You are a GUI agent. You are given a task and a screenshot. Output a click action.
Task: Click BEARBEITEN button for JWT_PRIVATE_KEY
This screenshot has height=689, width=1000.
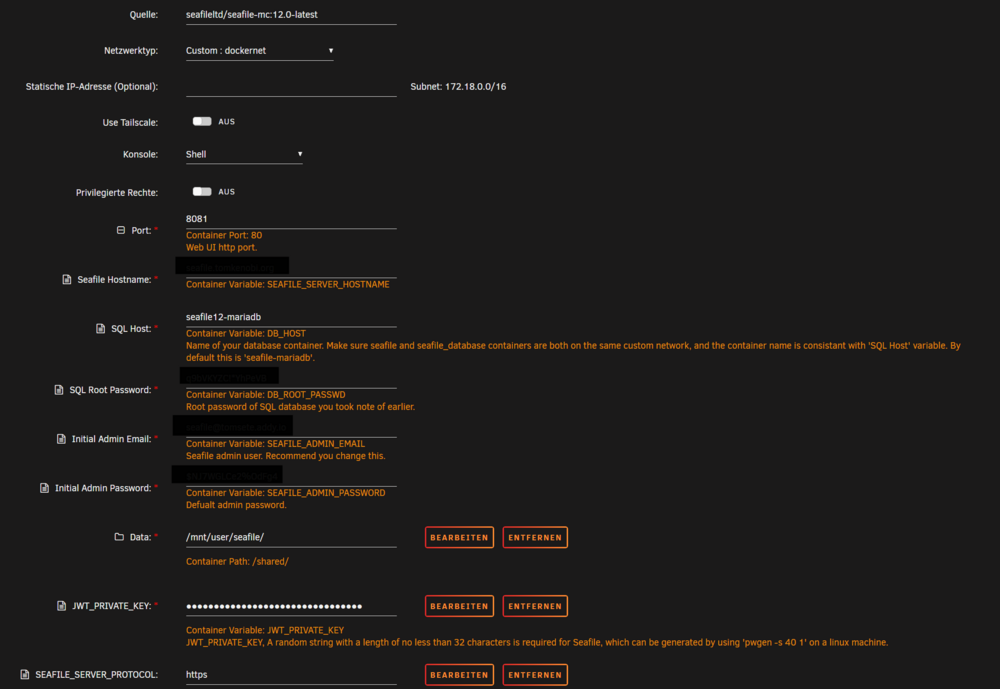459,606
